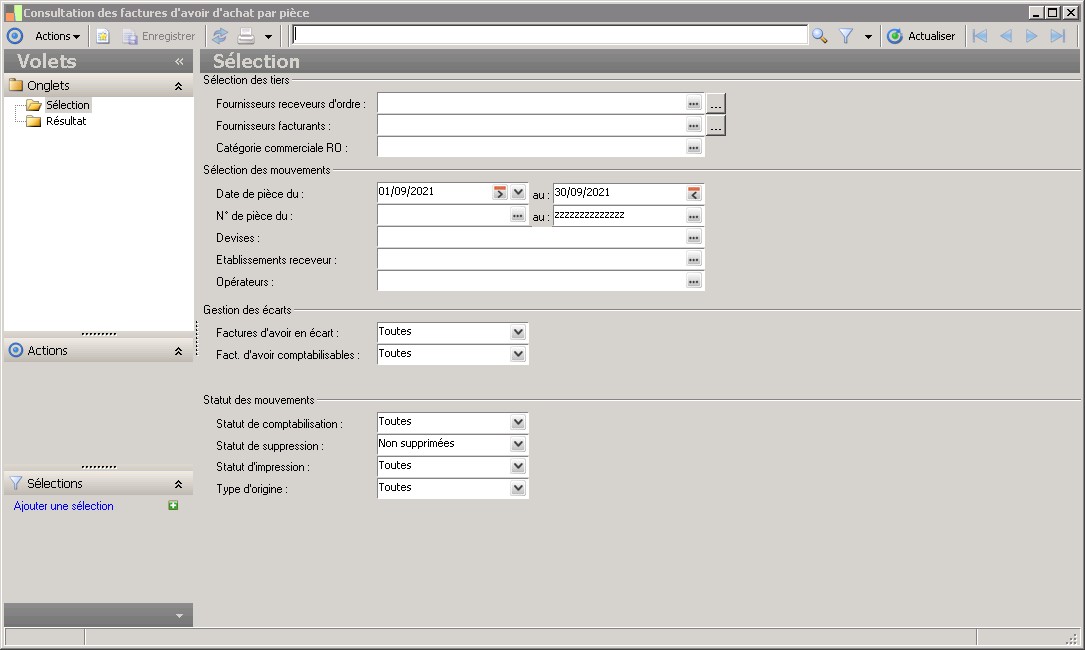Image resolution: width=1085 pixels, height=650 pixels.
Task: Click the Onglets folder icon
Action: coord(16,85)
